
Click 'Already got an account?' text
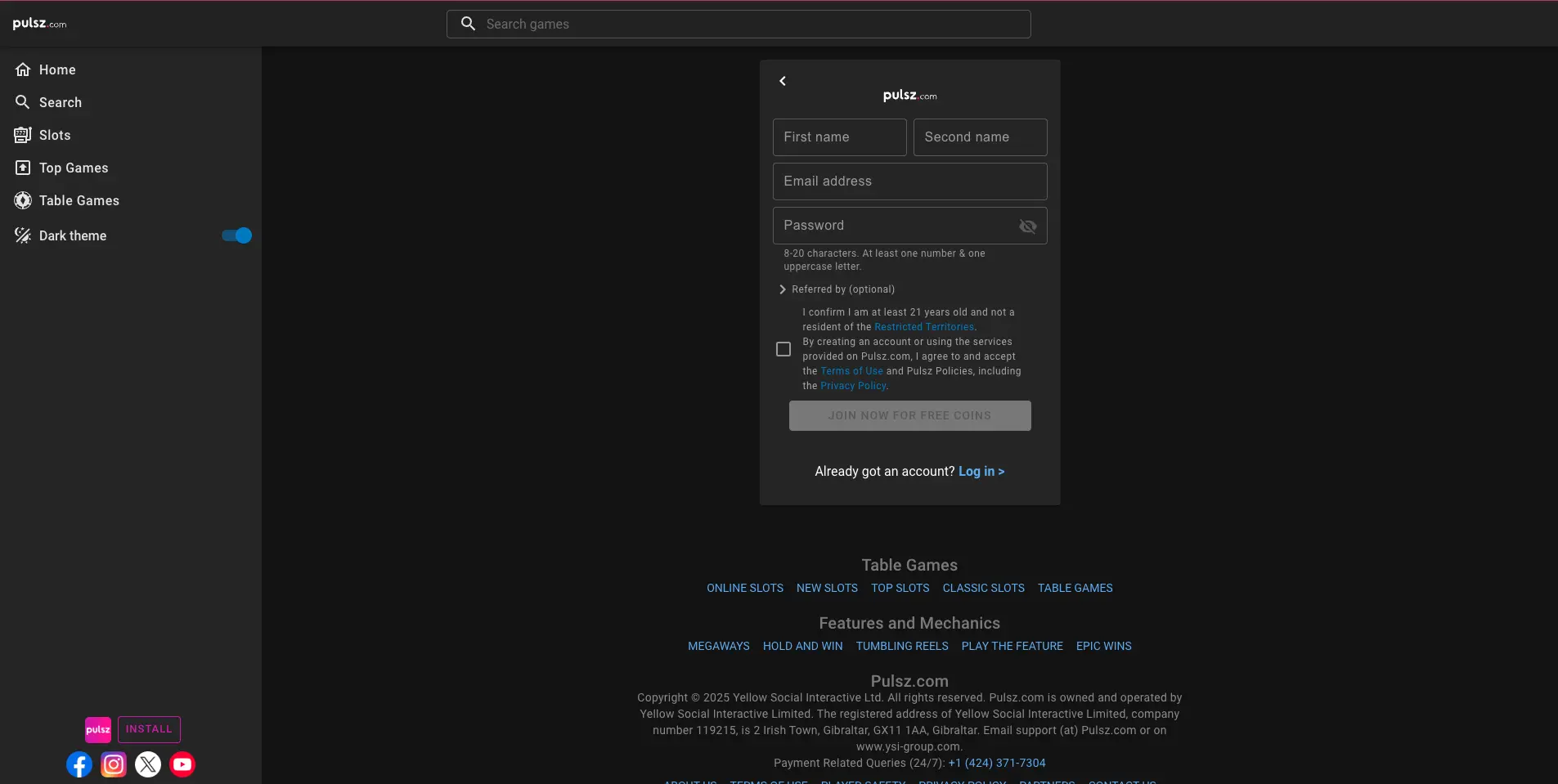(885, 471)
